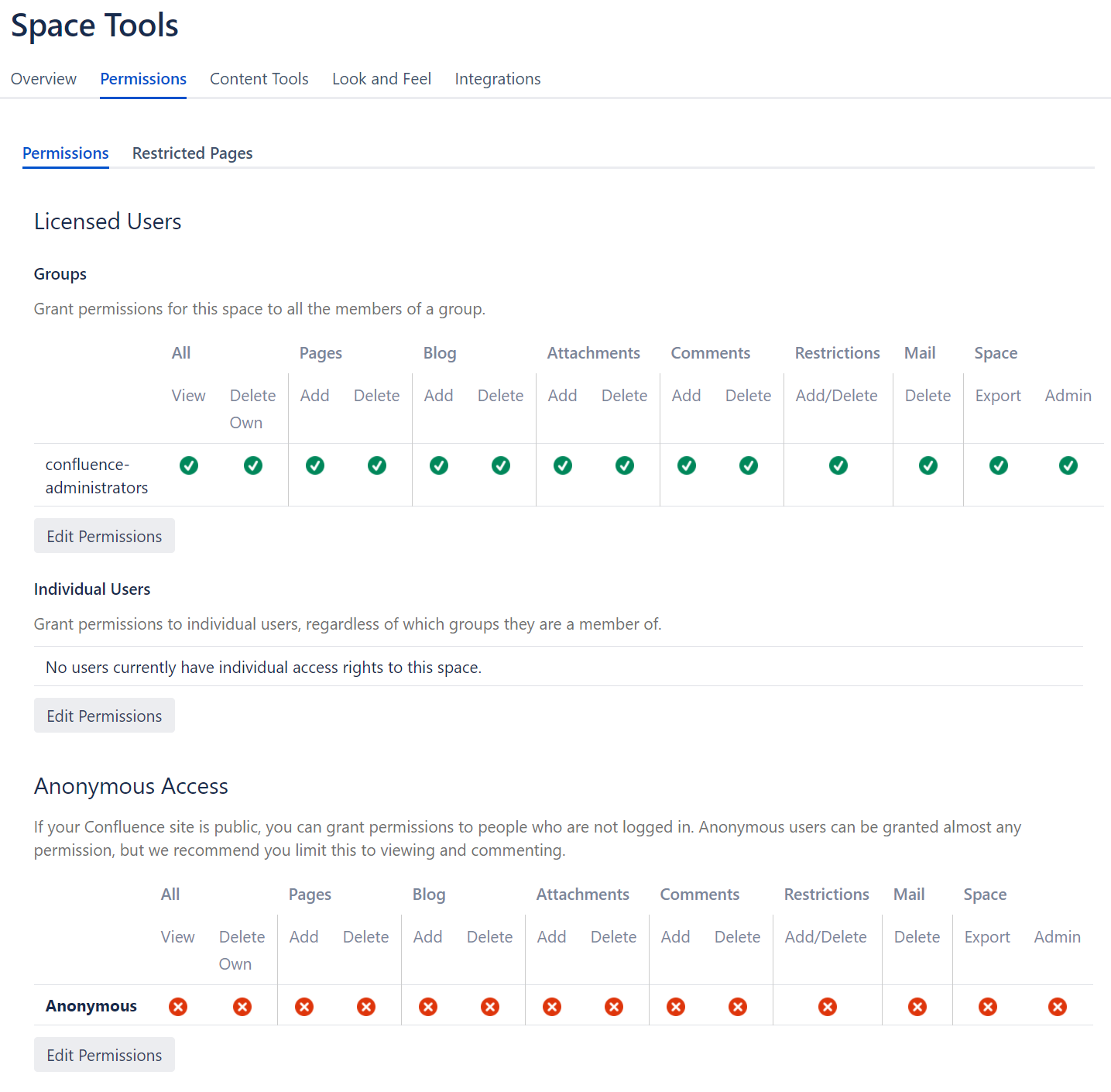Click the green check under Space Admin

tap(1068, 465)
